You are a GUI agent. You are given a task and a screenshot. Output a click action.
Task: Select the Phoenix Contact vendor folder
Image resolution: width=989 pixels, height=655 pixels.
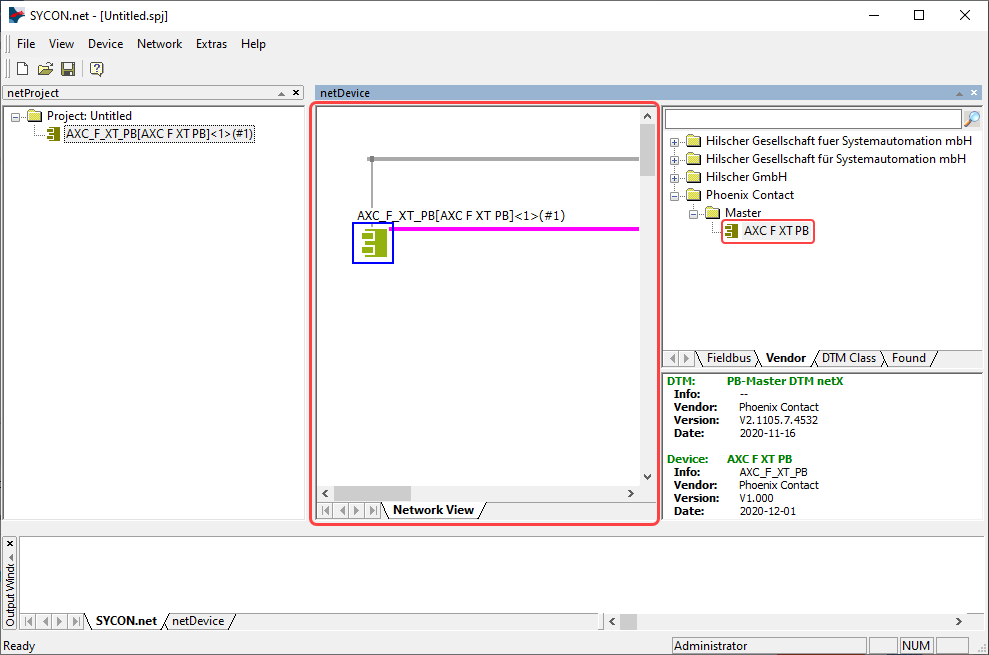[x=749, y=195]
